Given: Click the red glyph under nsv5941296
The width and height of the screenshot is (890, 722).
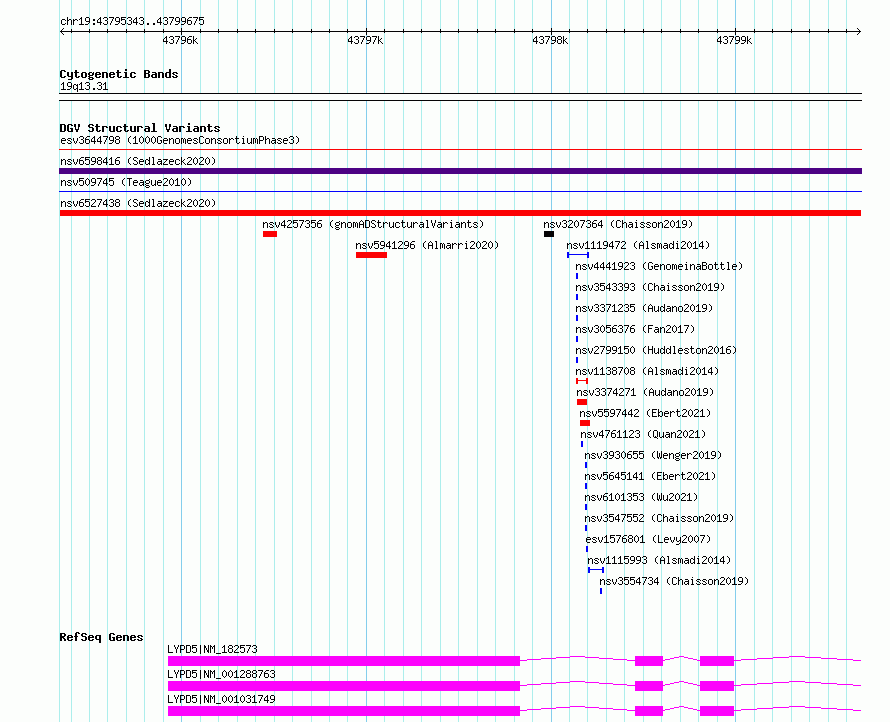Looking at the screenshot, I should [x=371, y=255].
